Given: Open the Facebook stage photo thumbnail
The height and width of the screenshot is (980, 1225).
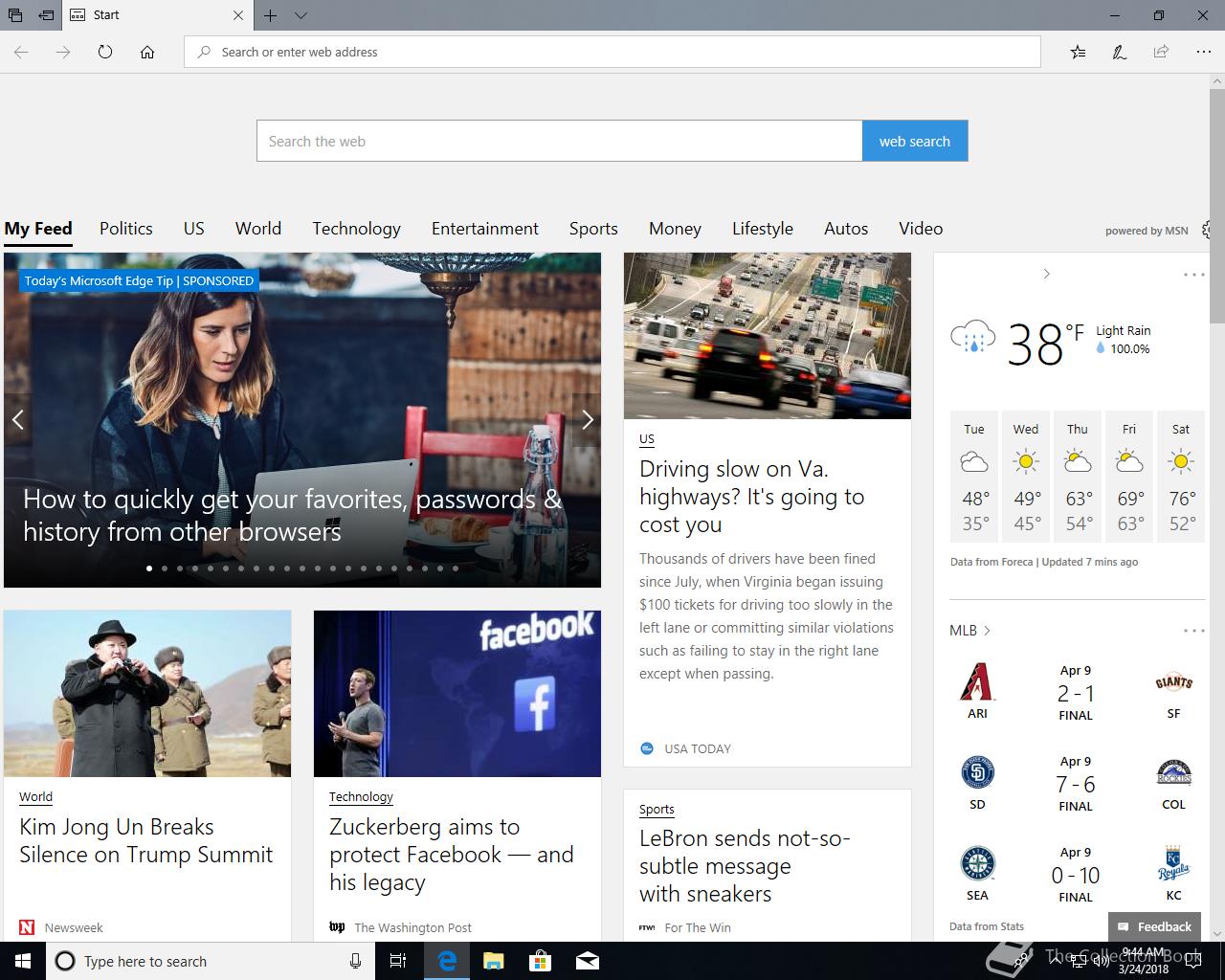Looking at the screenshot, I should pyautogui.click(x=457, y=694).
